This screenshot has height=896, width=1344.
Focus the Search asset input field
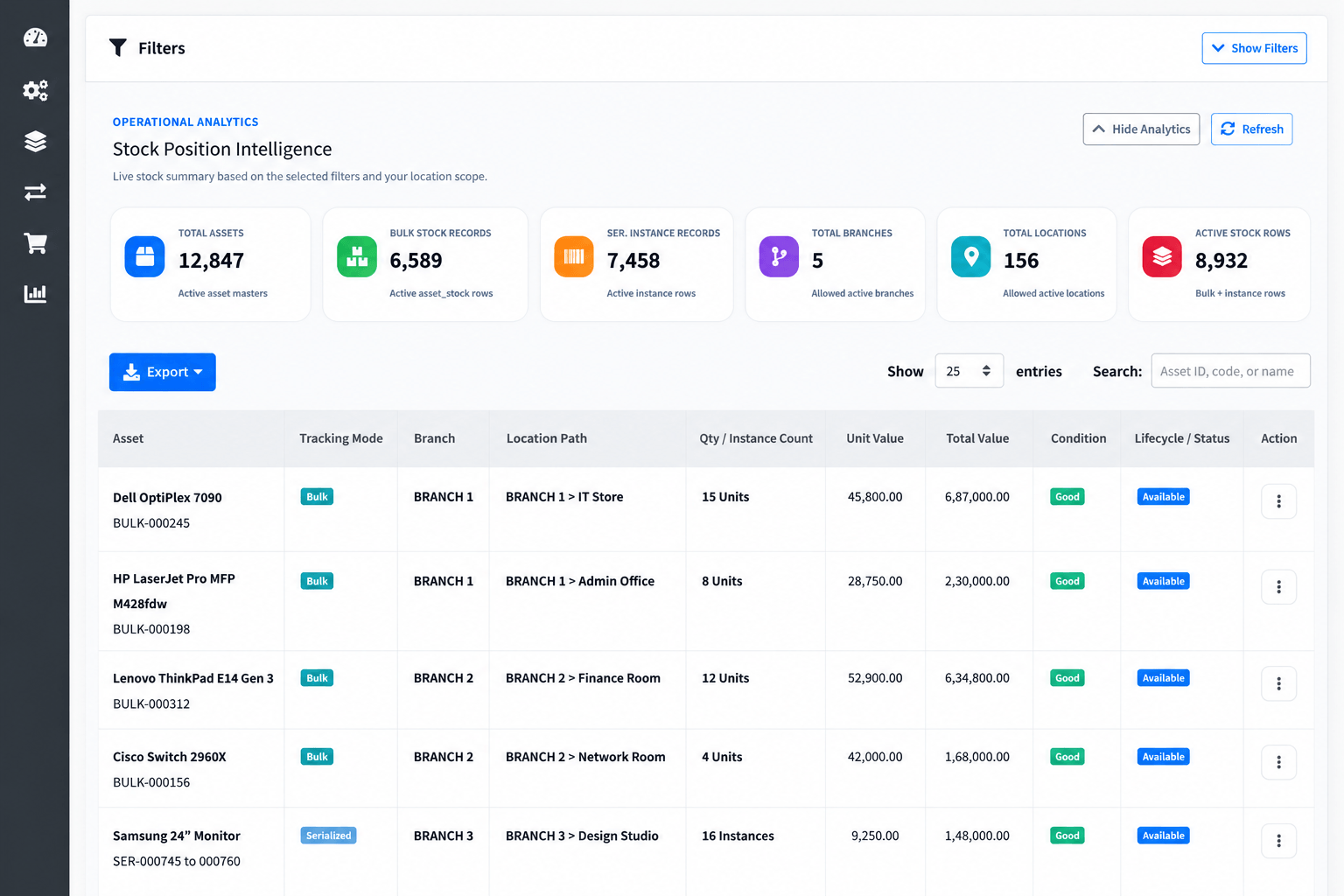click(x=1230, y=371)
